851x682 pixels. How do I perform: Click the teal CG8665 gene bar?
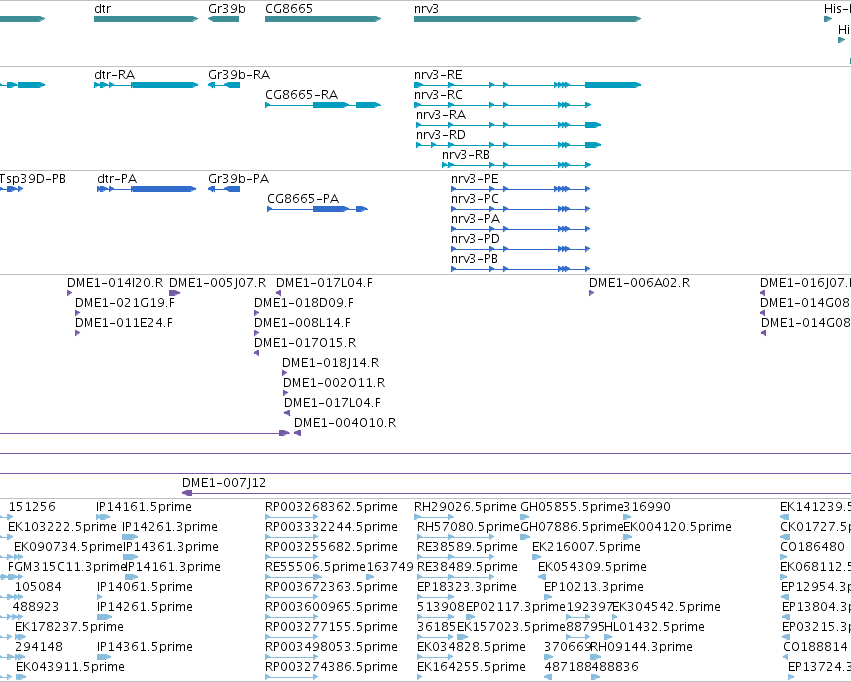tap(323, 19)
